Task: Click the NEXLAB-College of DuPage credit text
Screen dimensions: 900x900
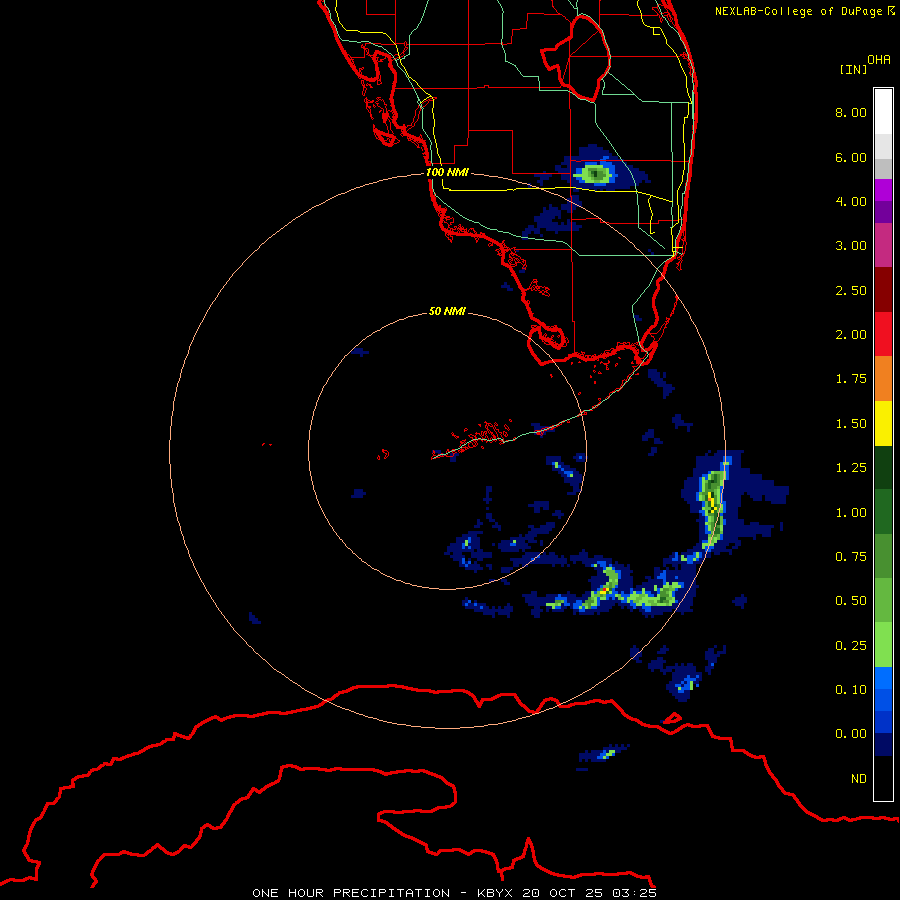Action: click(798, 11)
